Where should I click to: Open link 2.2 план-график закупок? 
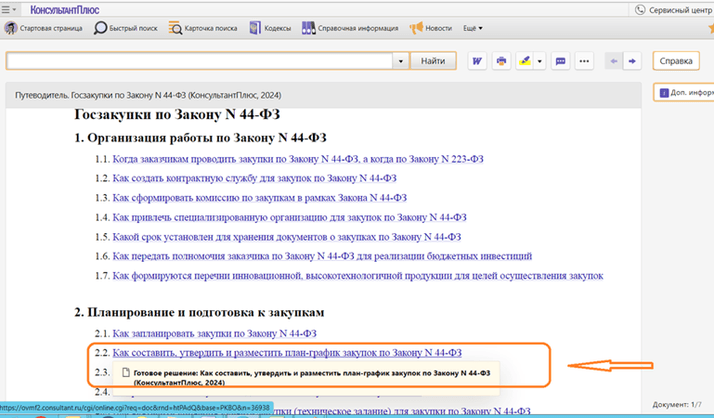coord(287,352)
